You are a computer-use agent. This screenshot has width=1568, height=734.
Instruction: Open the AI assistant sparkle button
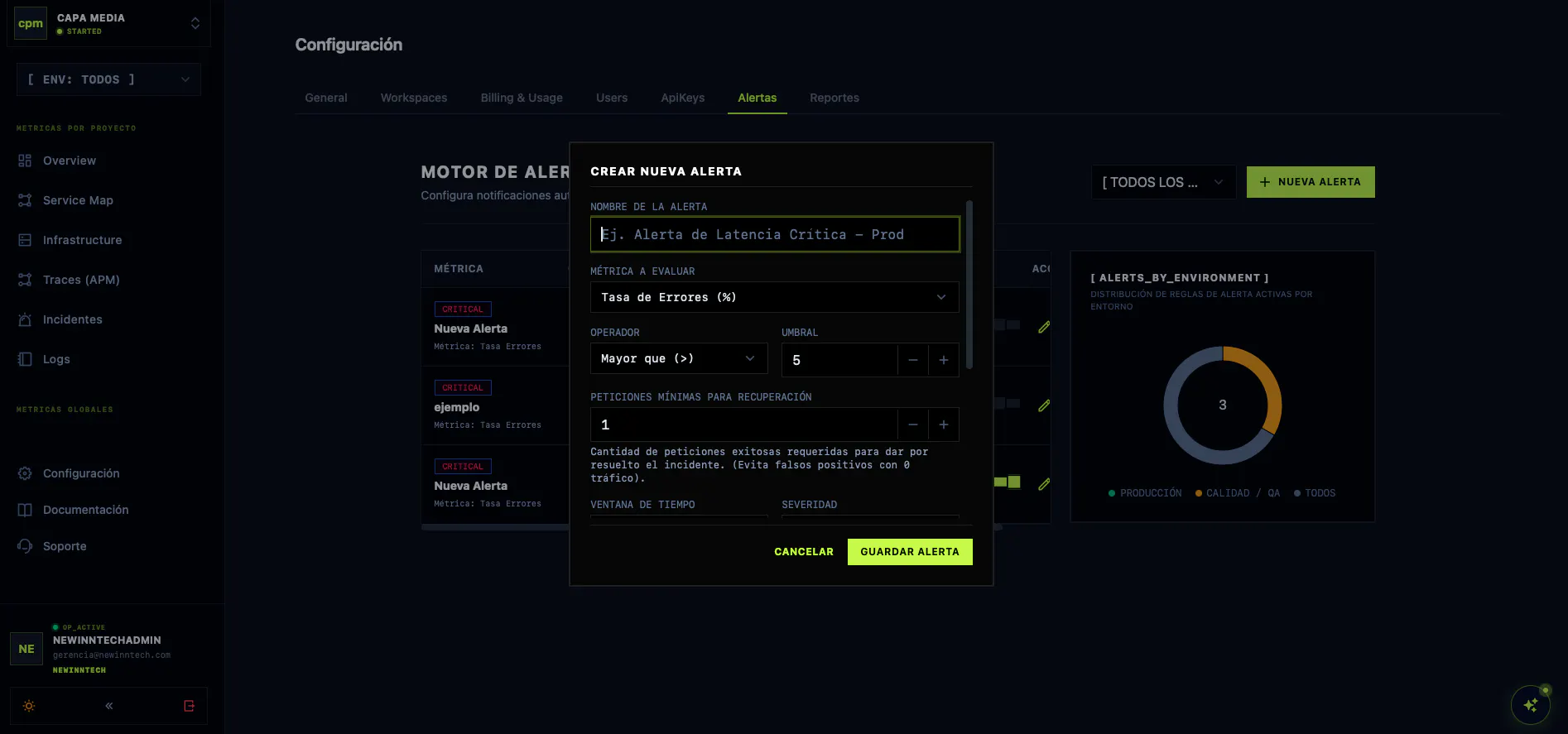pos(1530,705)
